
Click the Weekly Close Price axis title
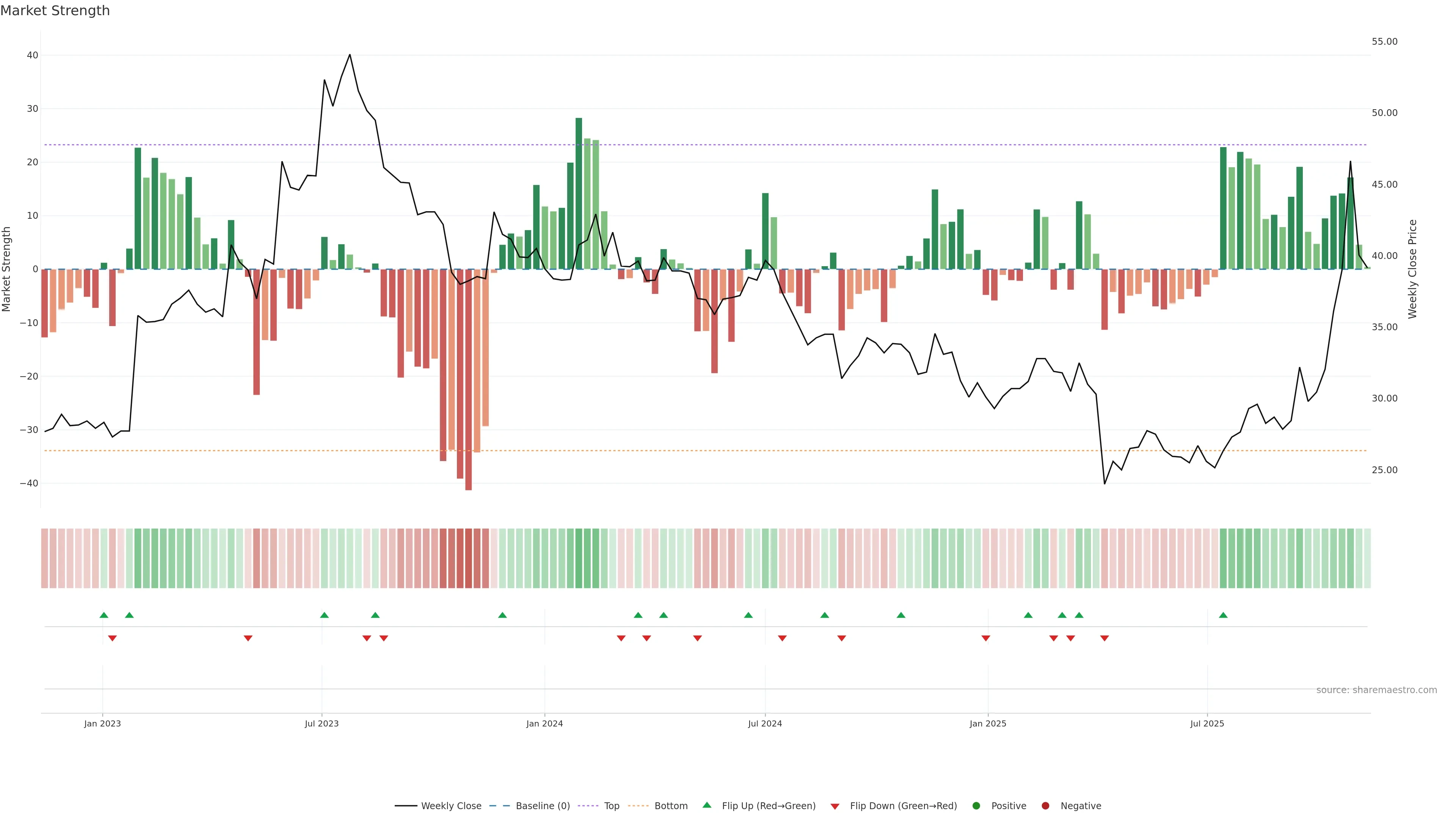1412,269
